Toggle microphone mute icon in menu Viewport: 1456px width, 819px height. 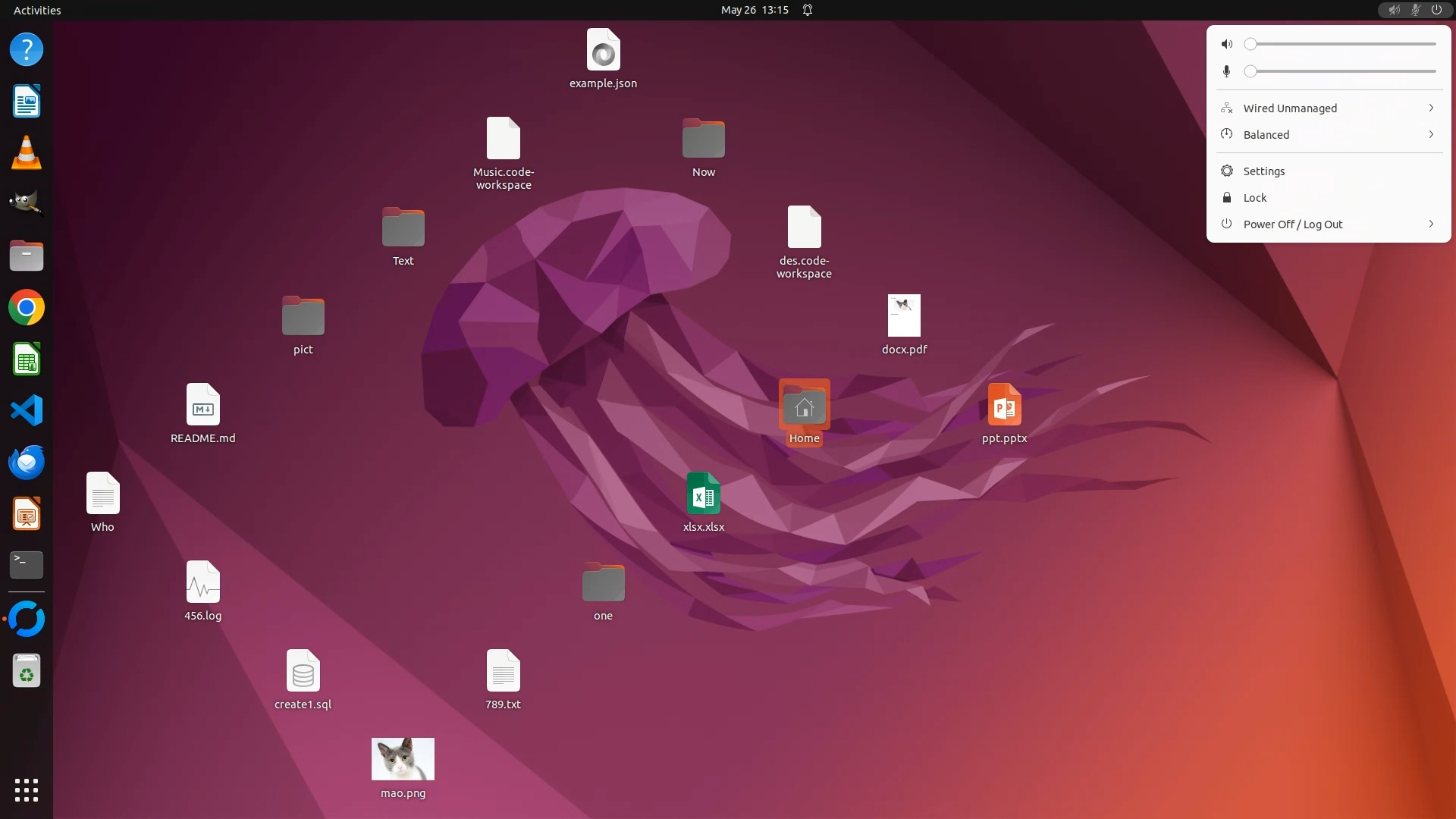[1226, 71]
